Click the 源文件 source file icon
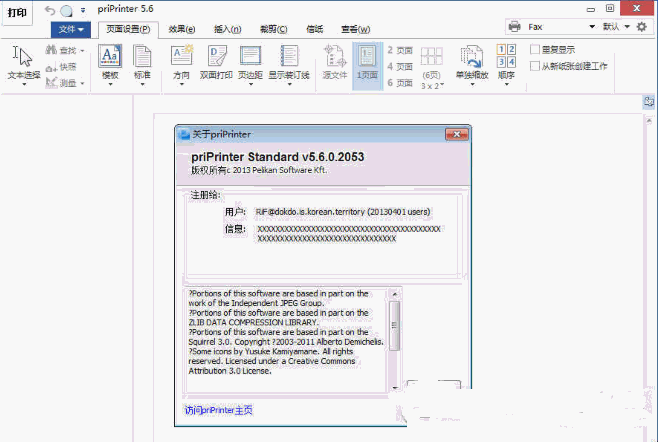Screen dimensions: 658x442 tap(335, 56)
